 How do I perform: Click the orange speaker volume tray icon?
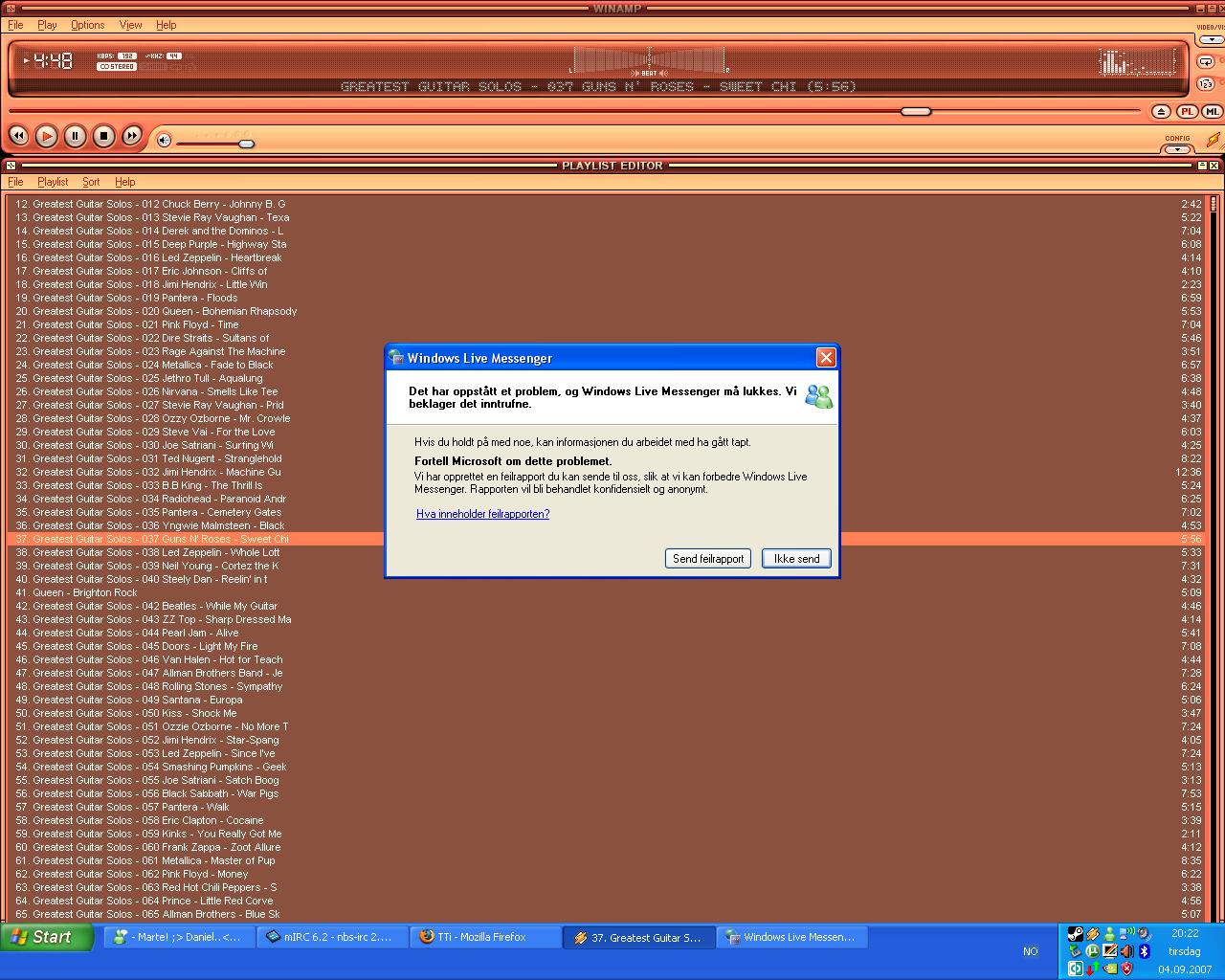coord(1127,951)
